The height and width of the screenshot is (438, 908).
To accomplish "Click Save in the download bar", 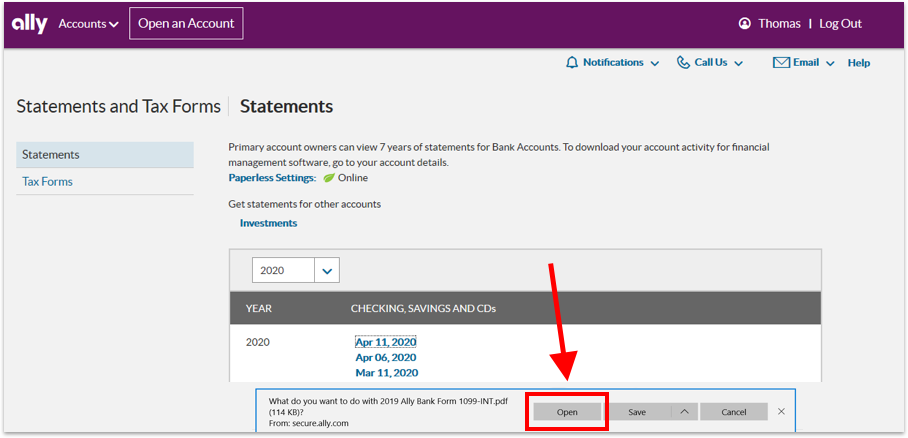I will 637,412.
